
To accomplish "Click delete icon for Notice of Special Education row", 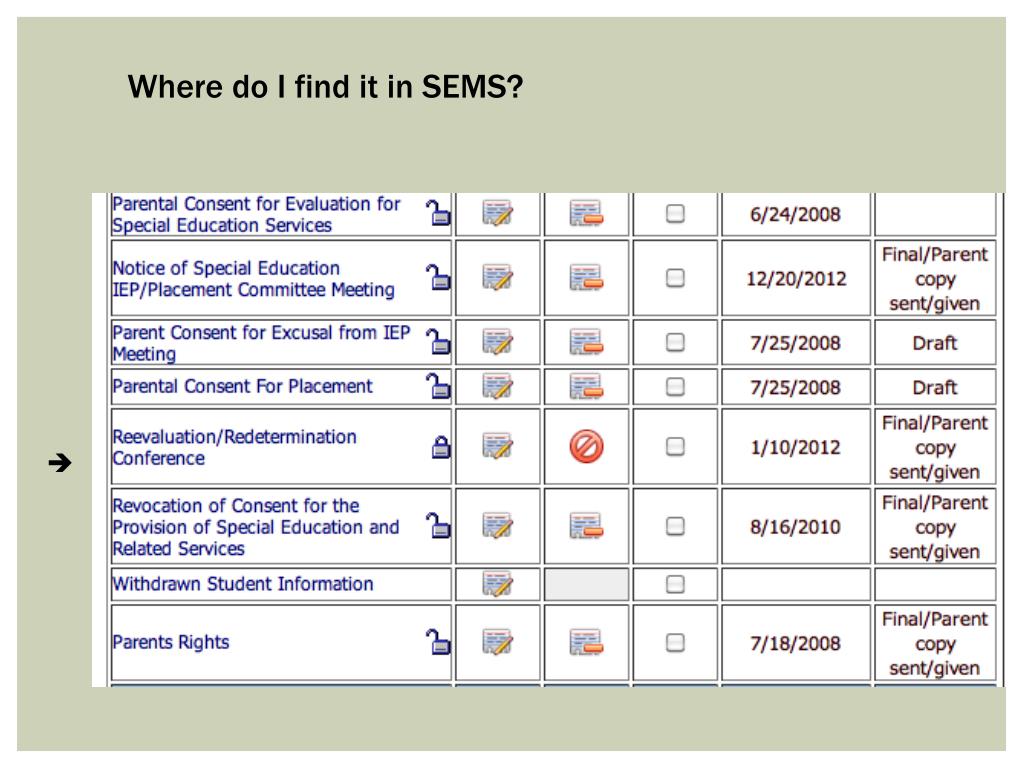I will tap(586, 278).
